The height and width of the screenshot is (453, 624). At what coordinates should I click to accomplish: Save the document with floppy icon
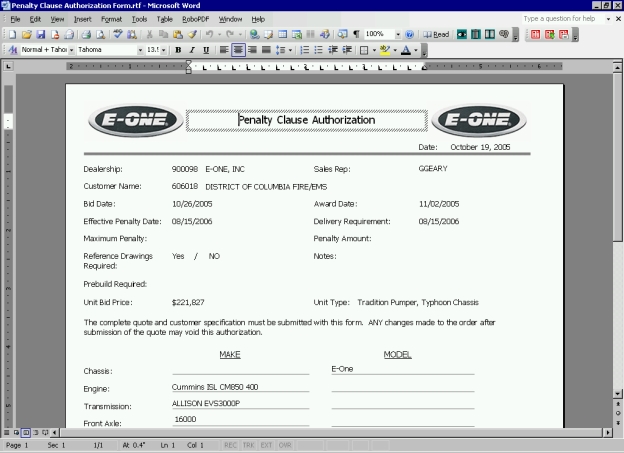(41, 35)
